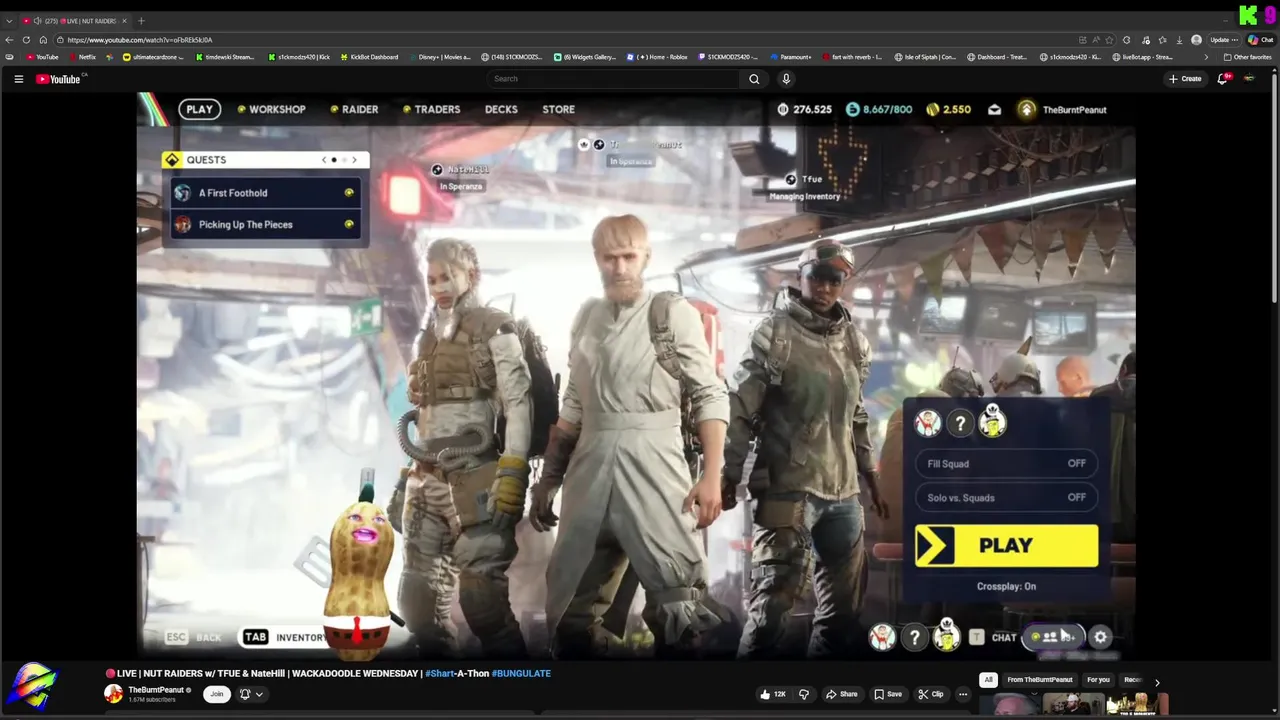This screenshot has width=1280, height=720.
Task: Open a new browser tab with plus
Action: pyautogui.click(x=141, y=21)
